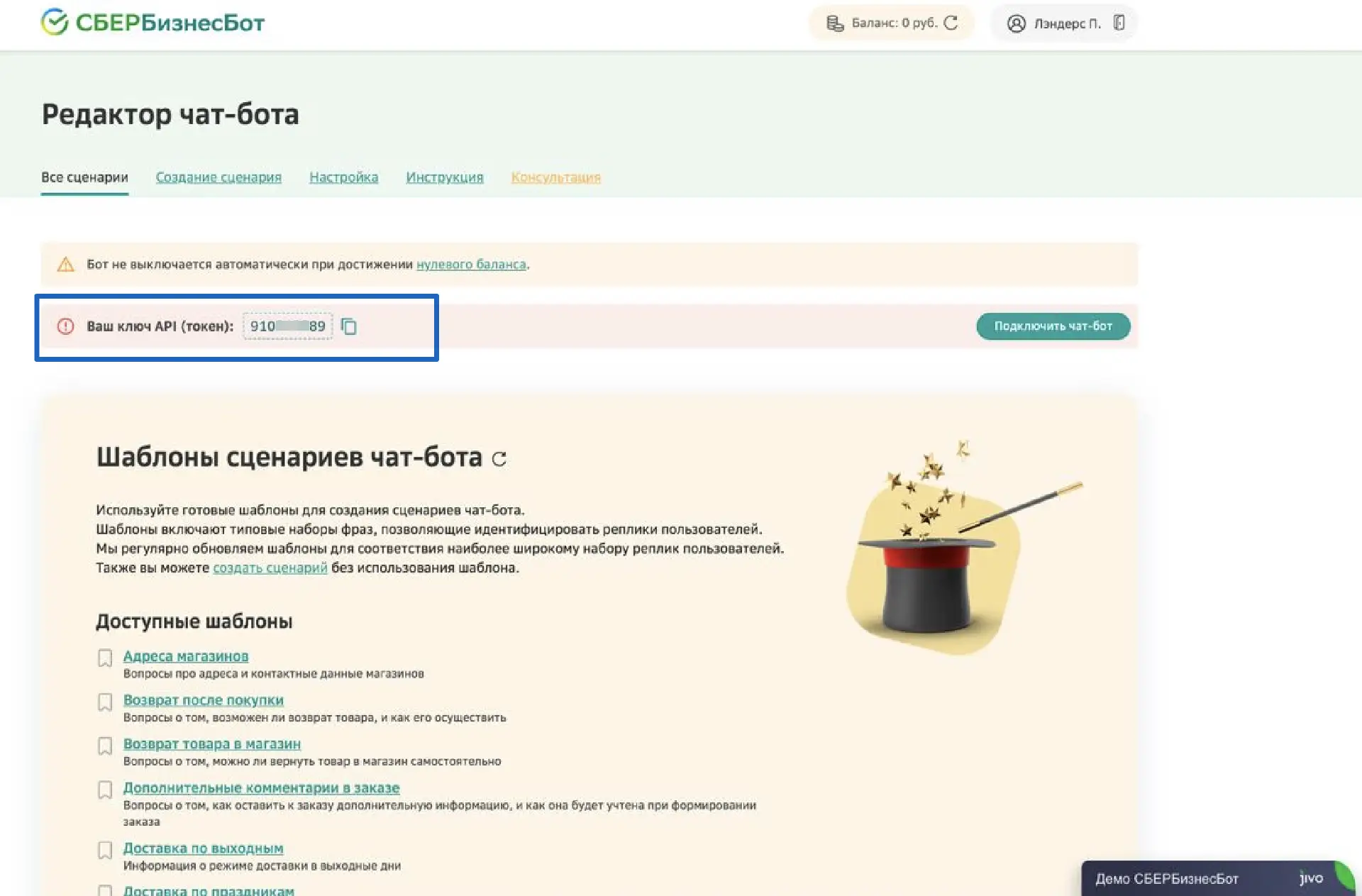Switch to the Создание сценария tab
1362x896 pixels.
[218, 177]
